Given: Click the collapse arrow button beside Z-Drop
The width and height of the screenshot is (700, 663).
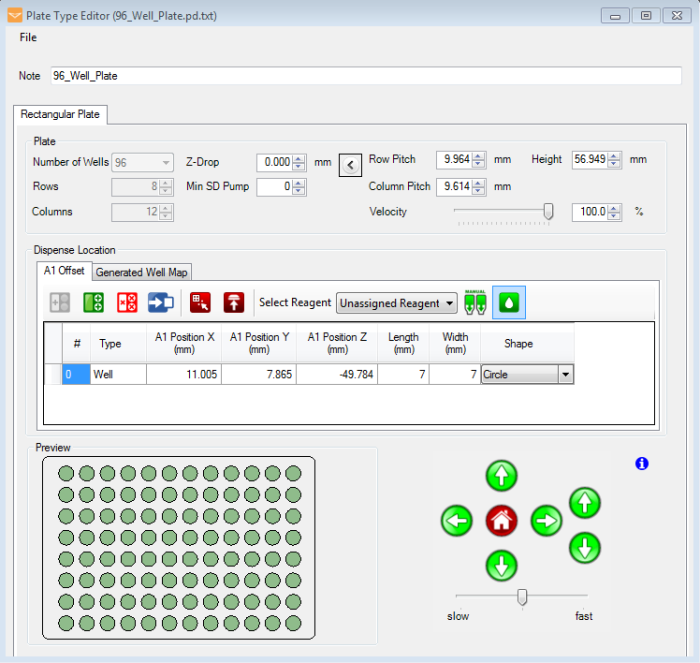Looking at the screenshot, I should coord(350,165).
